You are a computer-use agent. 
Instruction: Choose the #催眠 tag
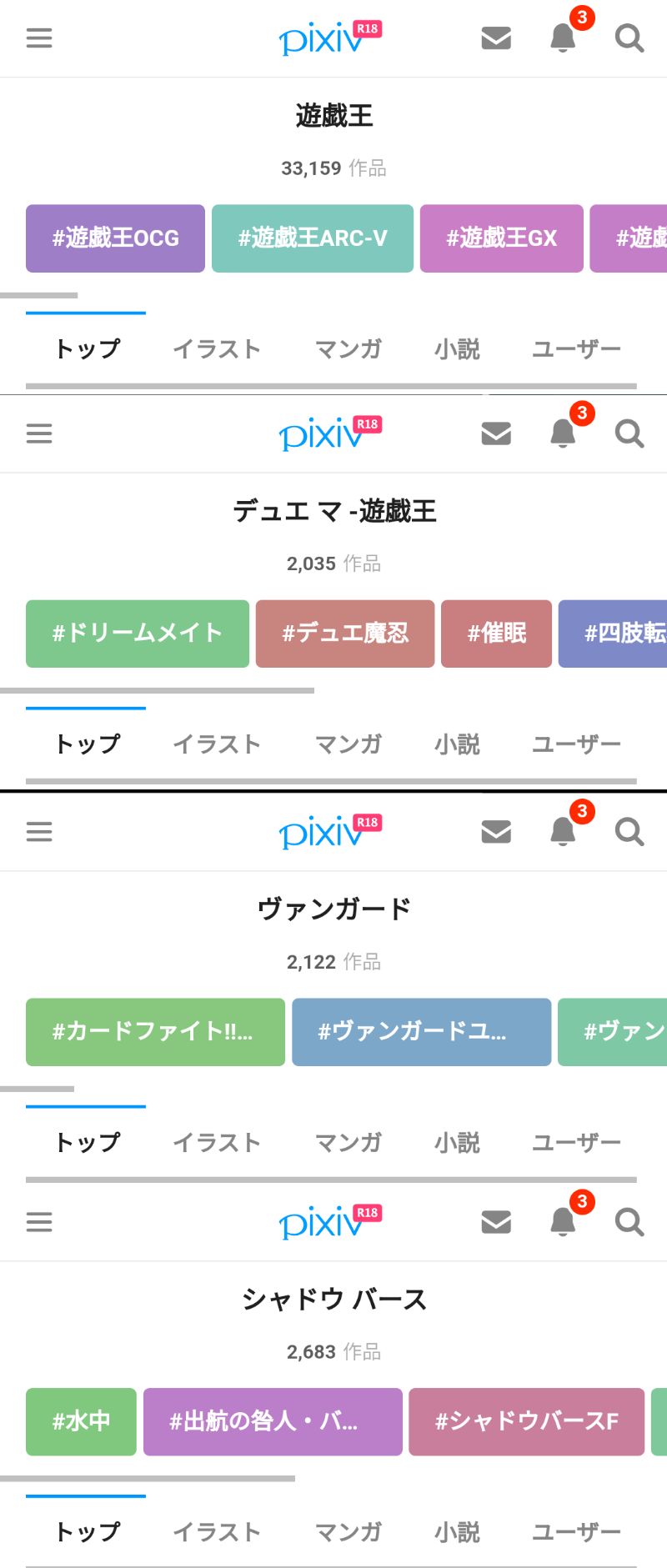pos(496,634)
